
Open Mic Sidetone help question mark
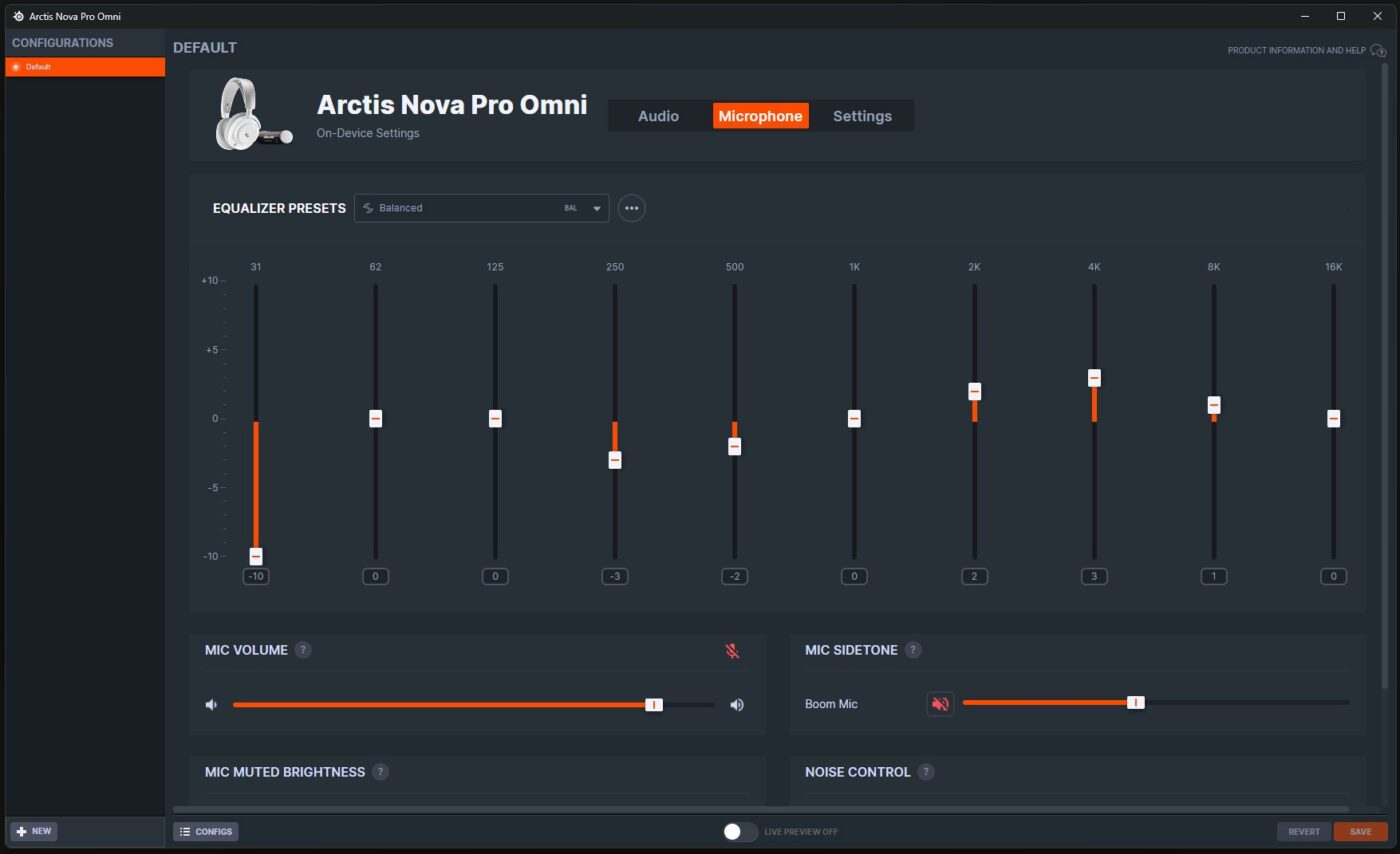(x=913, y=650)
